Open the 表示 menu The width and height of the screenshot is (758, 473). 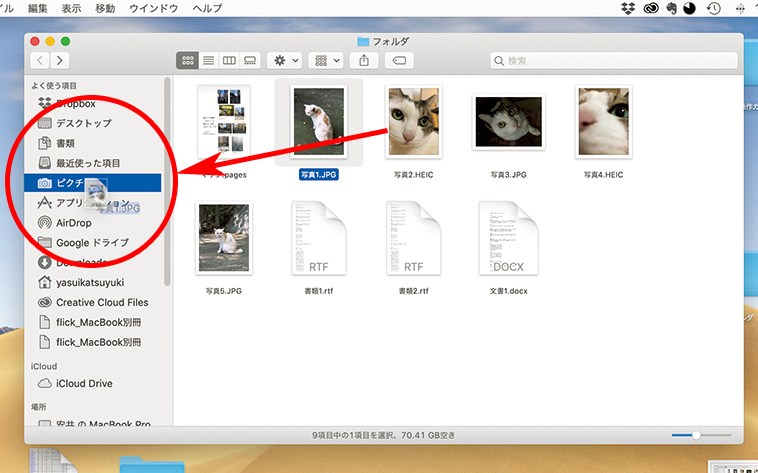tap(72, 8)
